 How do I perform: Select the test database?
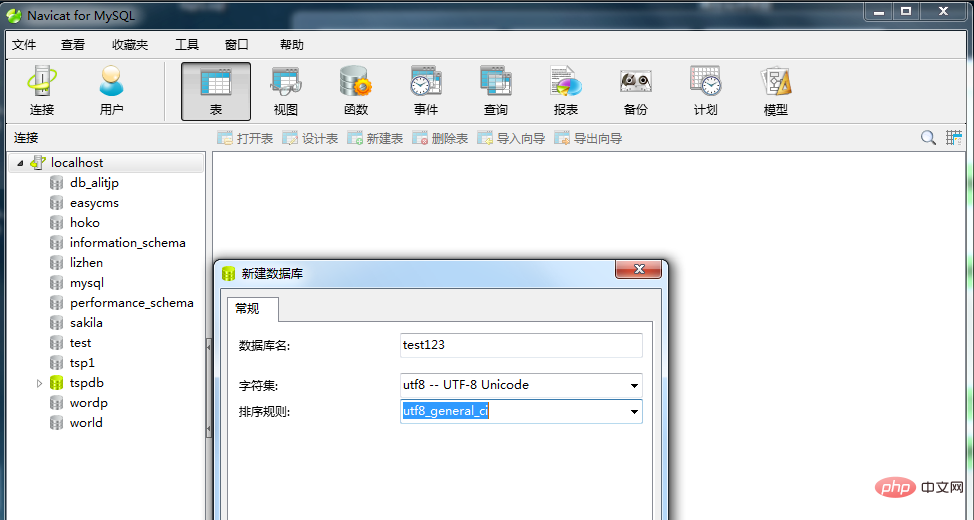click(x=80, y=342)
